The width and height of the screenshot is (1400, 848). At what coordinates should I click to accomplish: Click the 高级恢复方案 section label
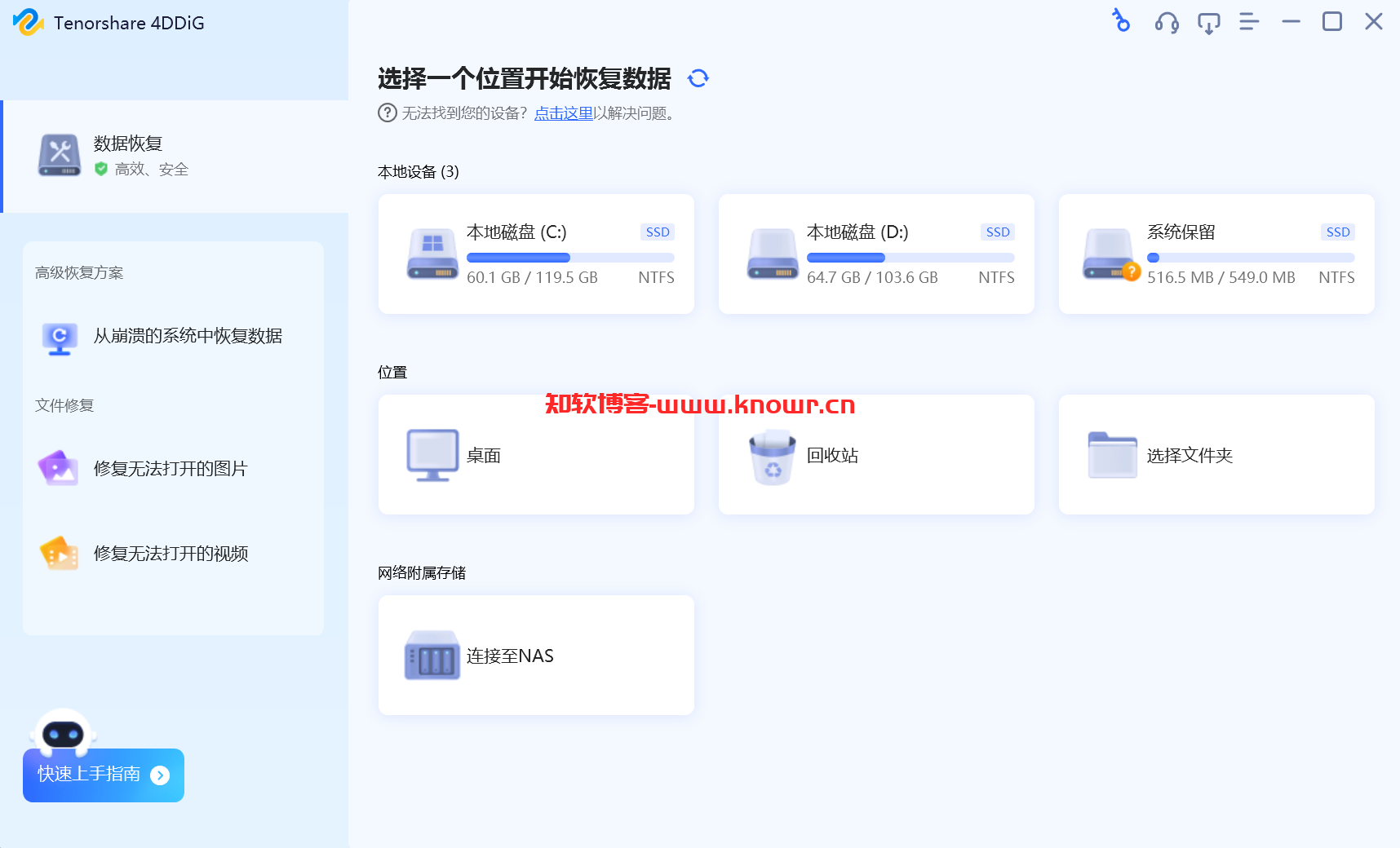coord(79,273)
